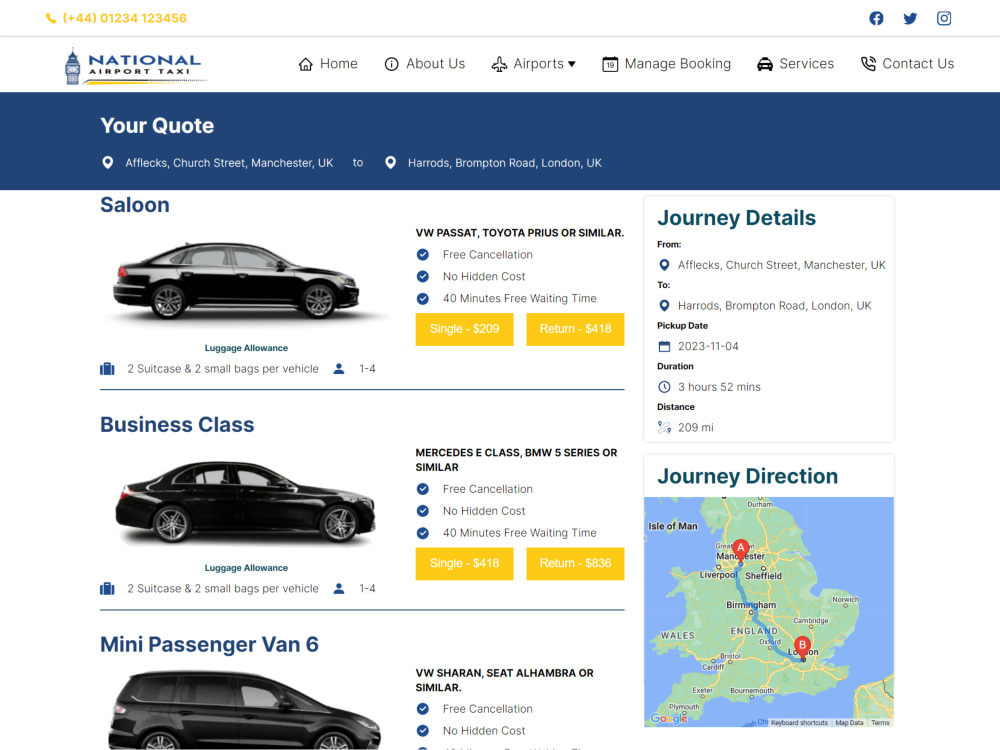Select Saloon Single - $209
The height and width of the screenshot is (750, 1000).
click(x=464, y=329)
